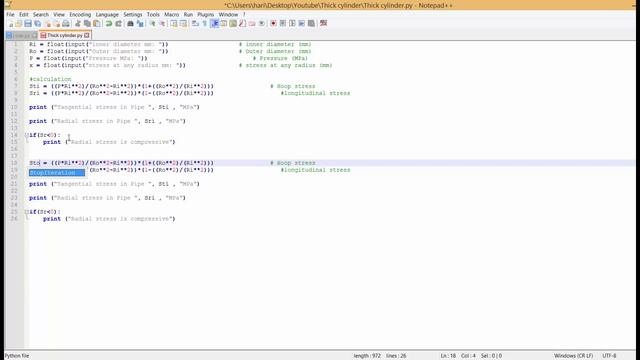Click the Save recorded macro icon
640x360 pixels.
click(x=311, y=24)
